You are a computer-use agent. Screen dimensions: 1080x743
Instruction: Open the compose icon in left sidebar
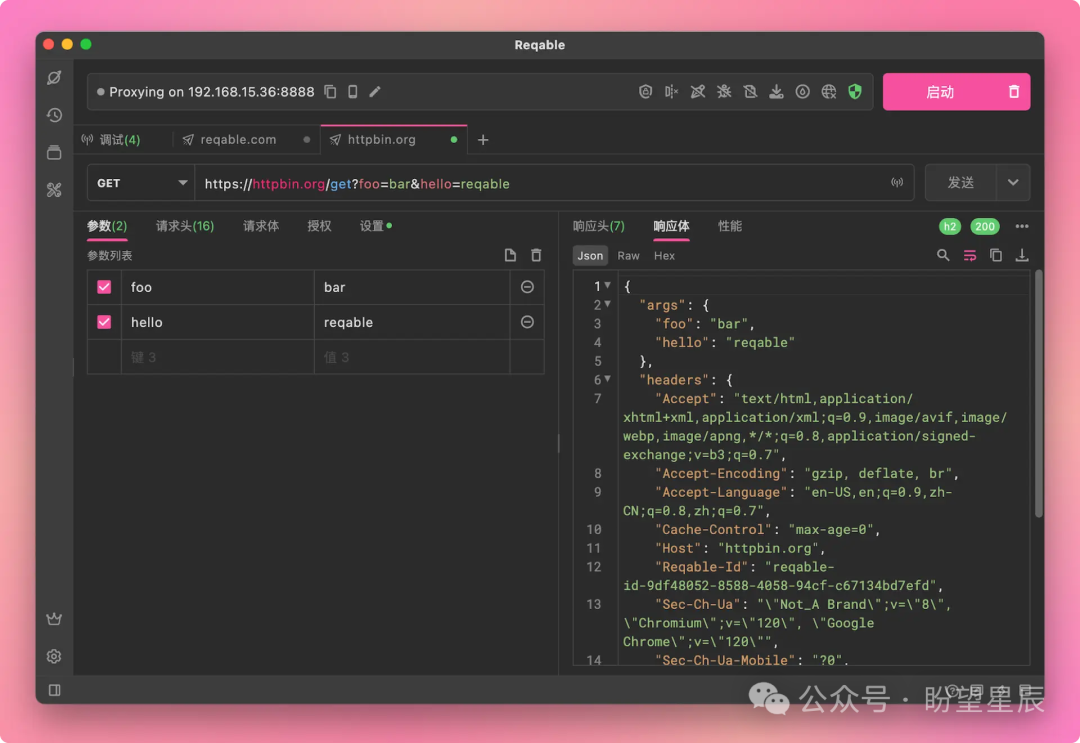tap(54, 78)
